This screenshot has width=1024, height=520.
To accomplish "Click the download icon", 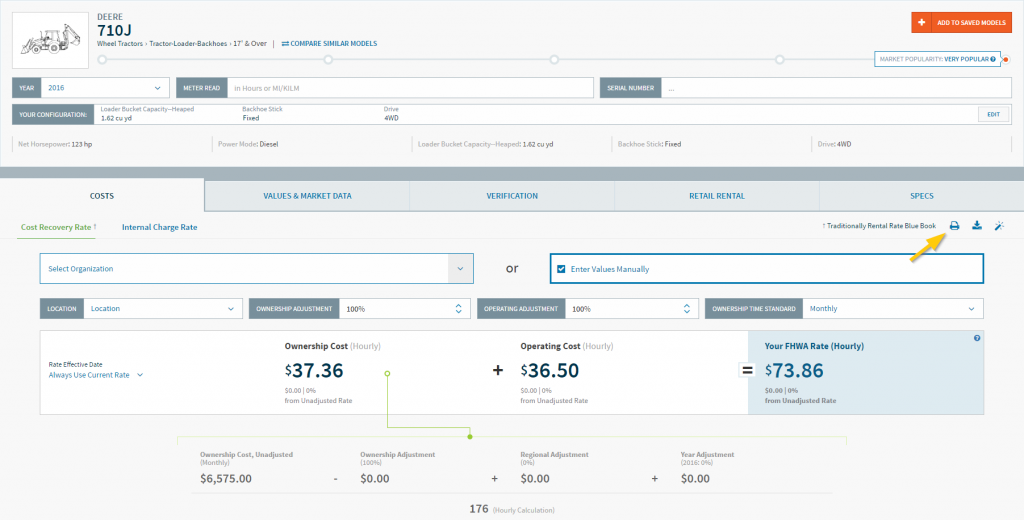I will [x=976, y=226].
